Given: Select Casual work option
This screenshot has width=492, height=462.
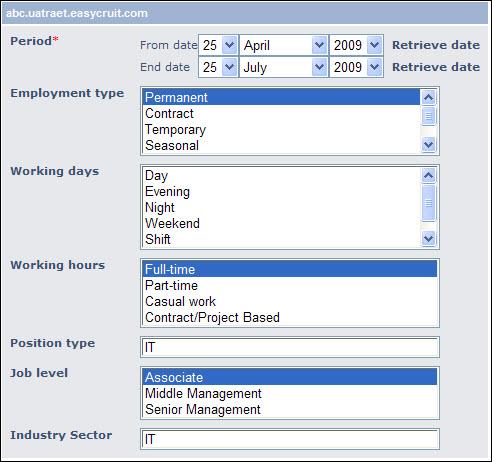Looking at the screenshot, I should coord(290,301).
